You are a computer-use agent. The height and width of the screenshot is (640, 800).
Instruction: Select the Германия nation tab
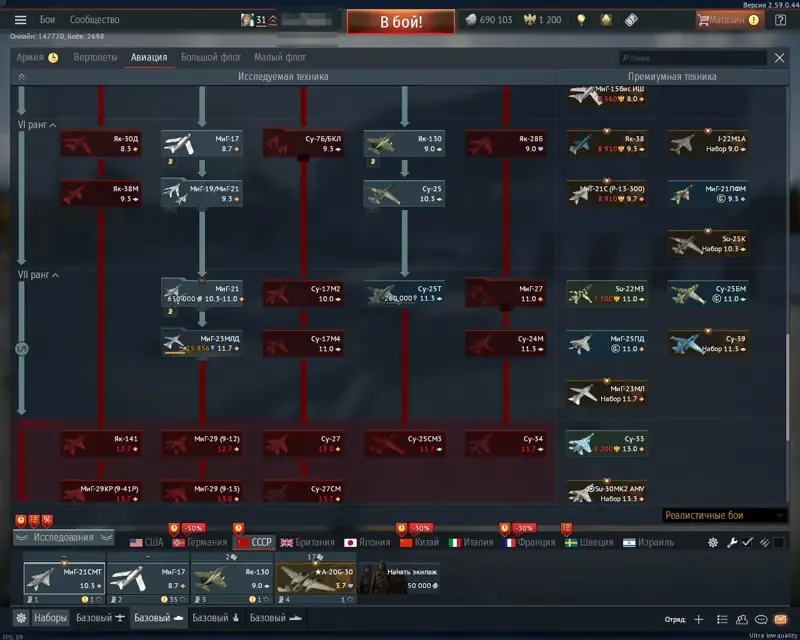(x=201, y=543)
